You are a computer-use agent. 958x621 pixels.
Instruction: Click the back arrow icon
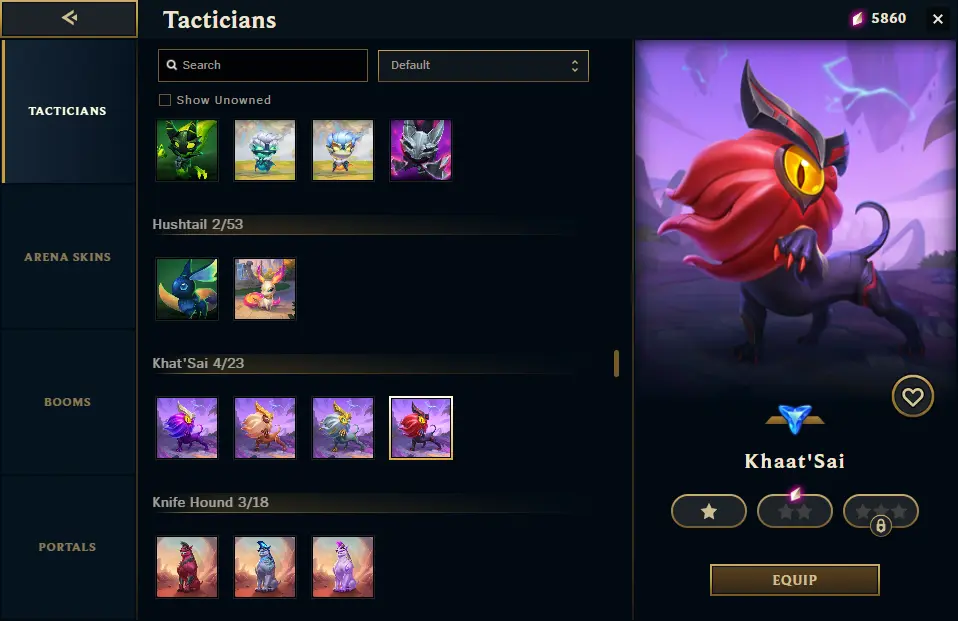[x=69, y=18]
